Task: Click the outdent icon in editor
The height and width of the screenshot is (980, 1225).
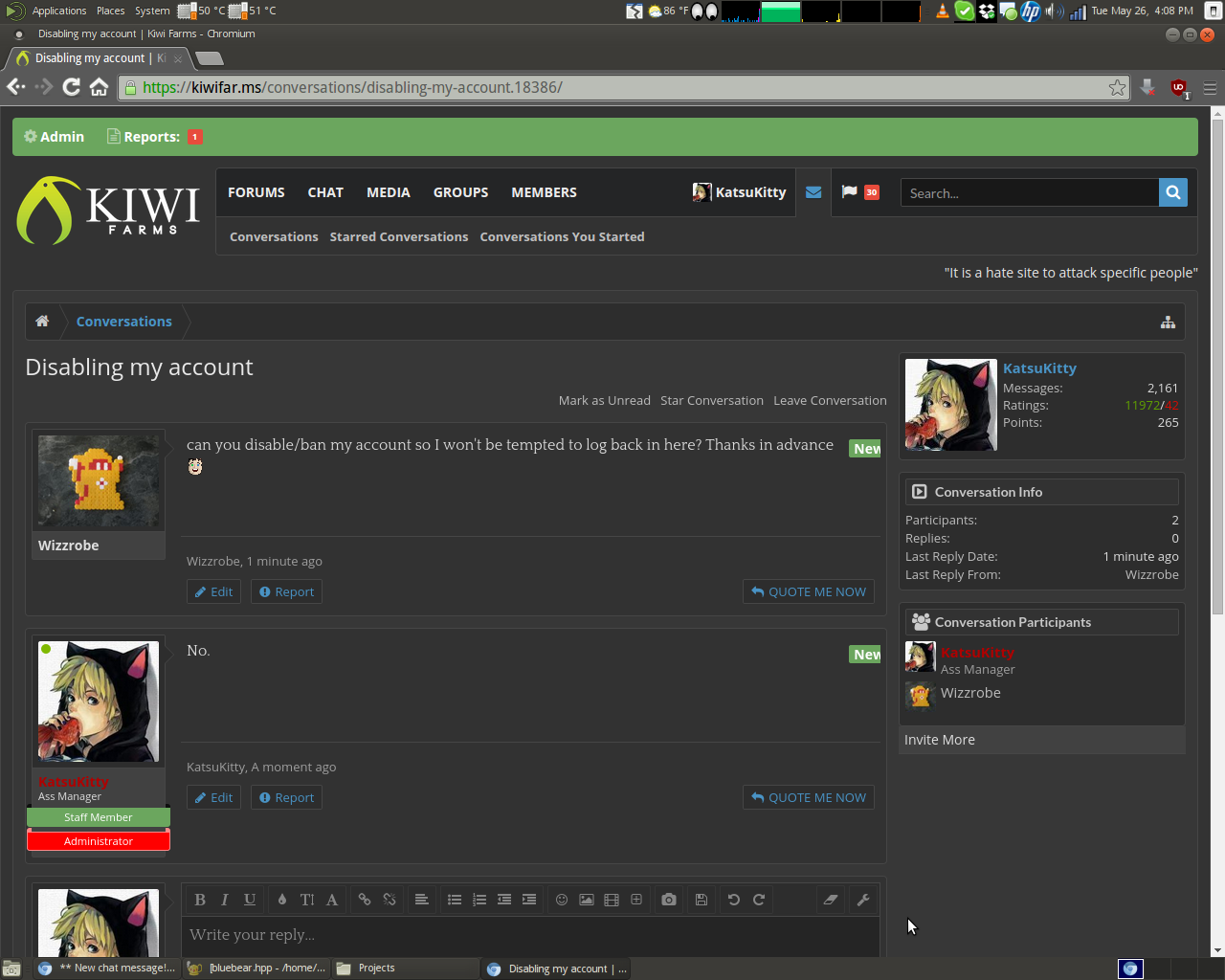Action: (x=504, y=900)
